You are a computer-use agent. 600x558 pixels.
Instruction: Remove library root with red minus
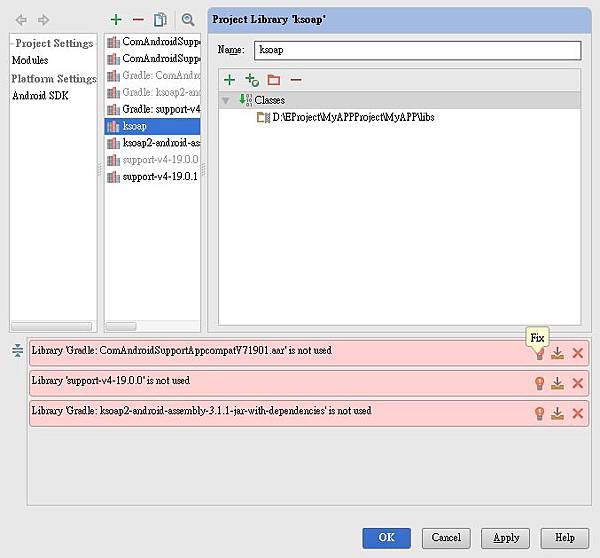coord(296,80)
